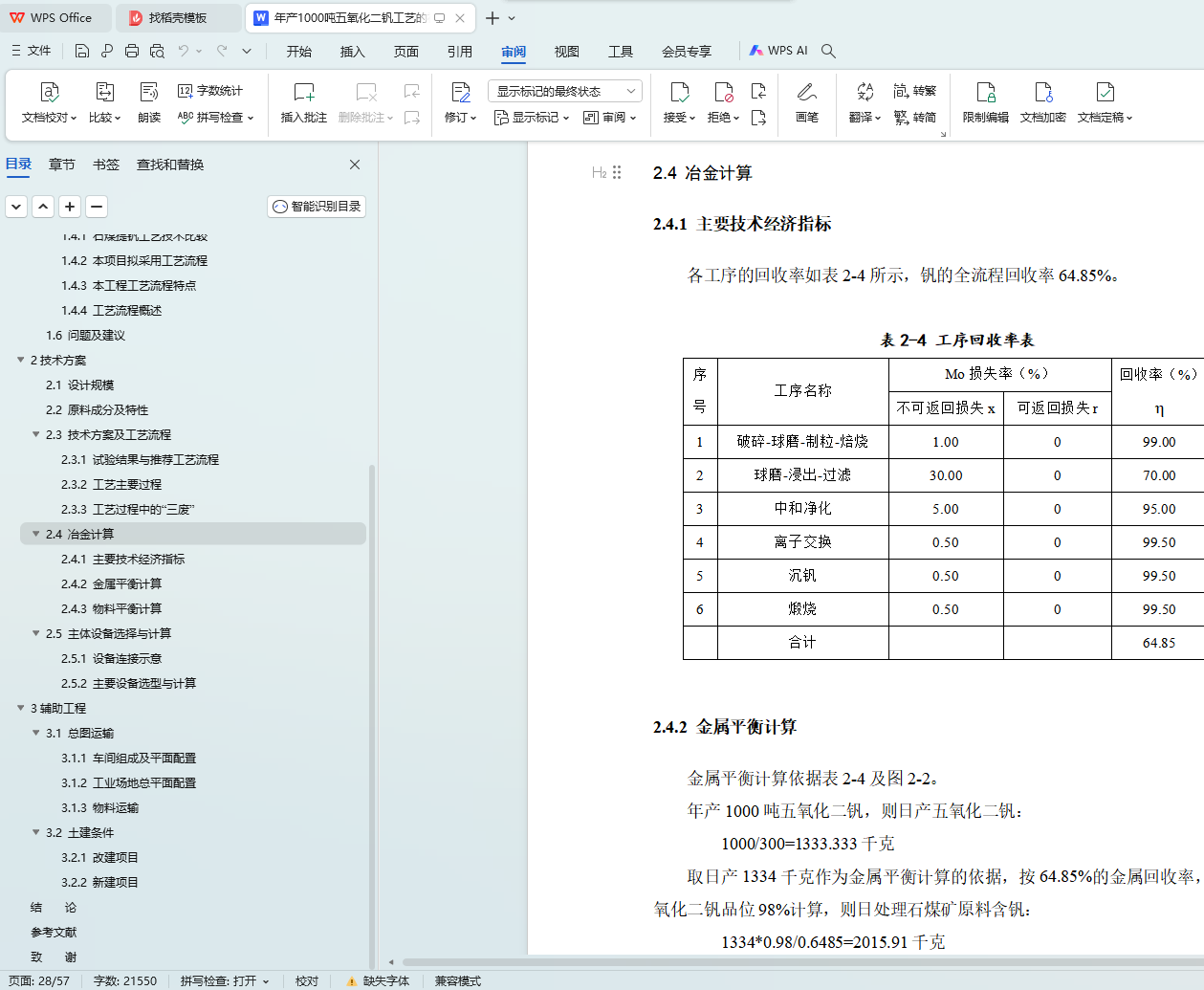
Task: Switch to the 书签 pane tab
Action: coord(106,165)
